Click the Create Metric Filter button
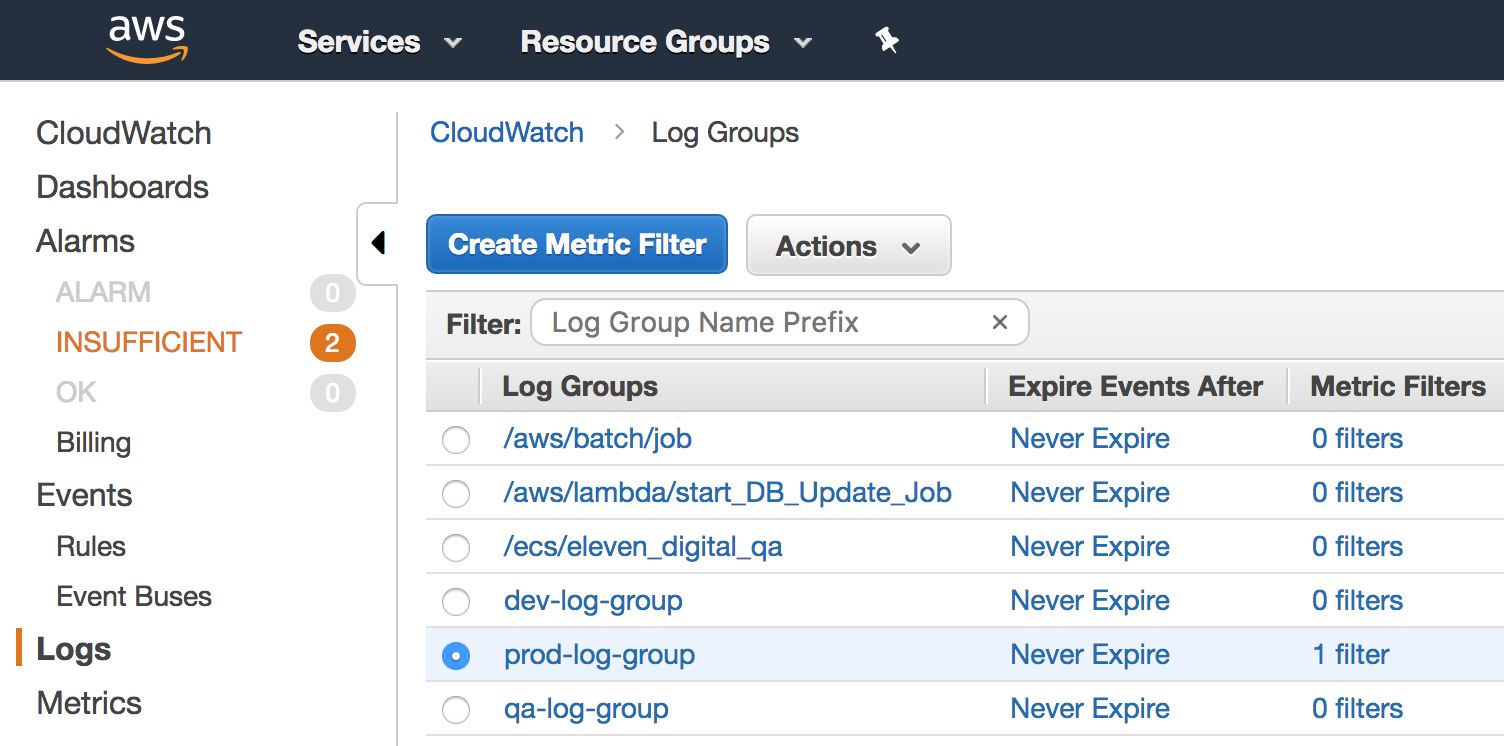This screenshot has width=1504, height=746. click(x=577, y=245)
